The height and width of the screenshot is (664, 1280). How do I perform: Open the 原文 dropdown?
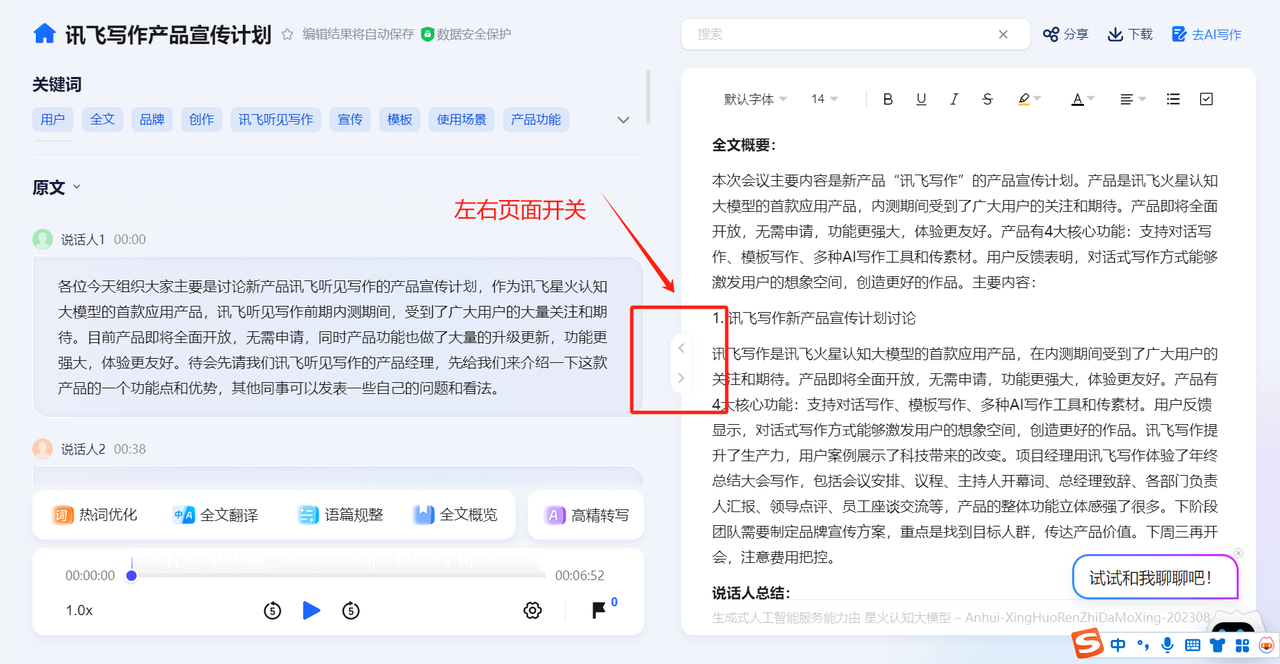pyautogui.click(x=57, y=187)
